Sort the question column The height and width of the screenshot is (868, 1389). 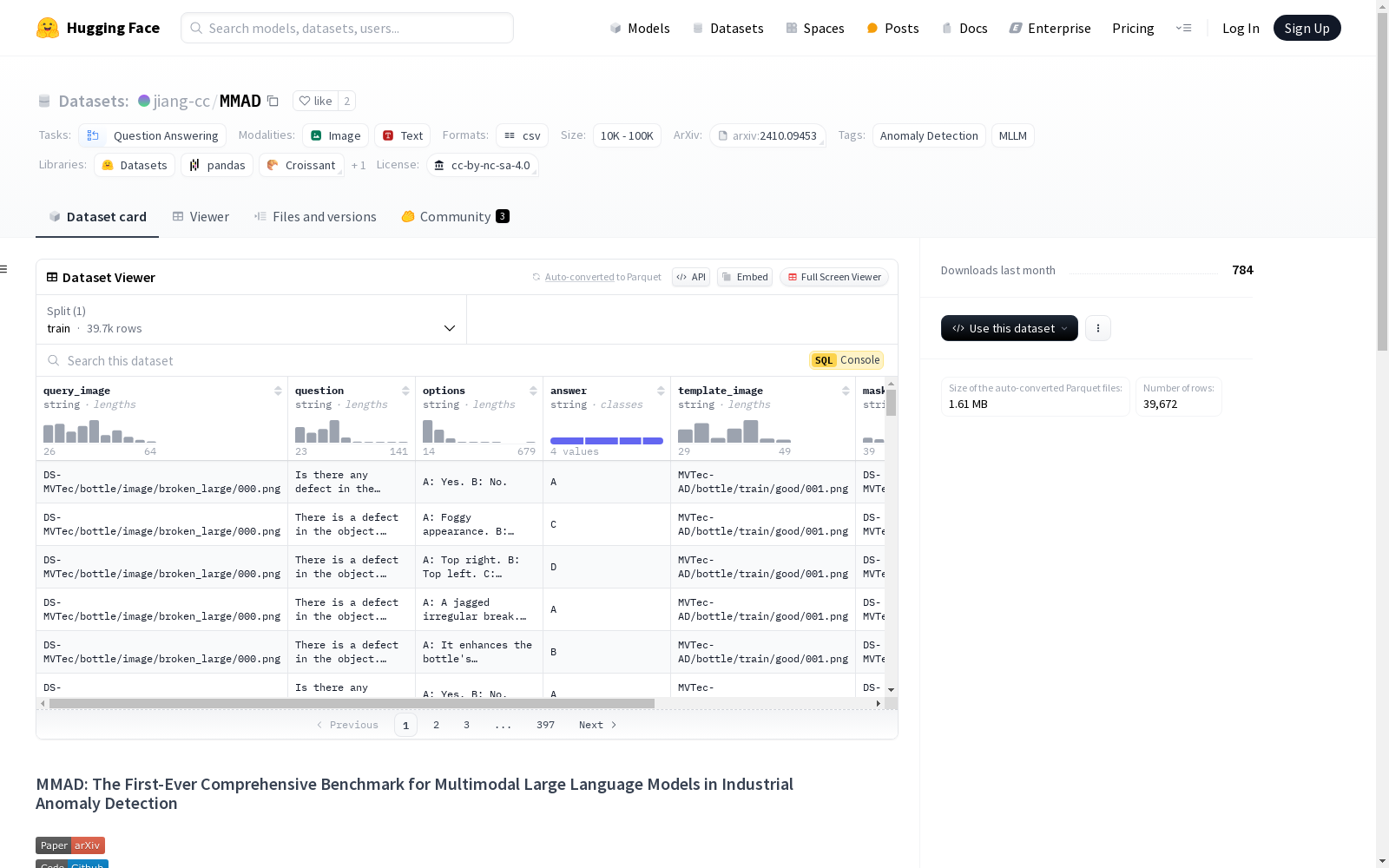(405, 391)
